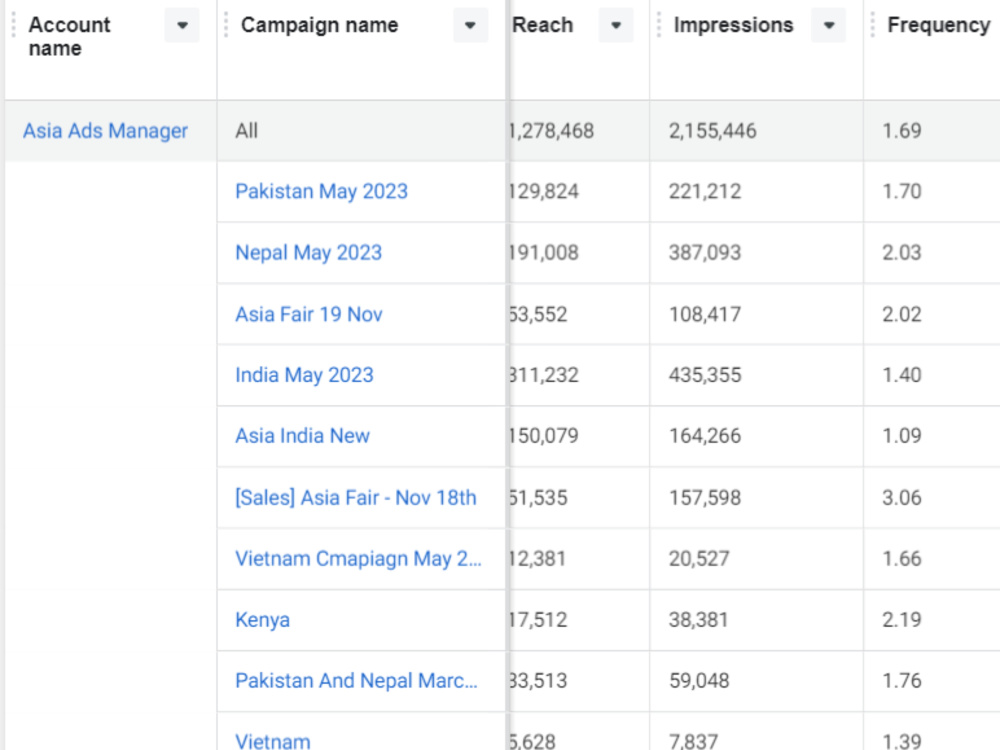
Task: Open Impressions column dropdown arrow
Action: pyautogui.click(x=829, y=26)
